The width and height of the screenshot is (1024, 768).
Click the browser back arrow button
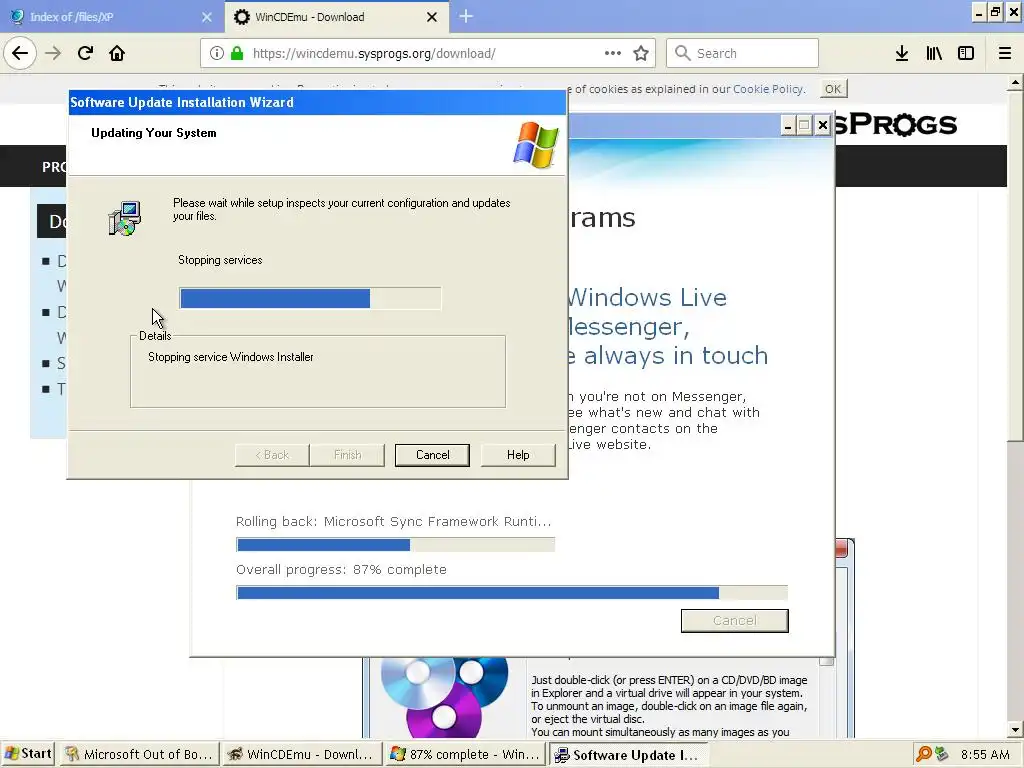pyautogui.click(x=20, y=53)
